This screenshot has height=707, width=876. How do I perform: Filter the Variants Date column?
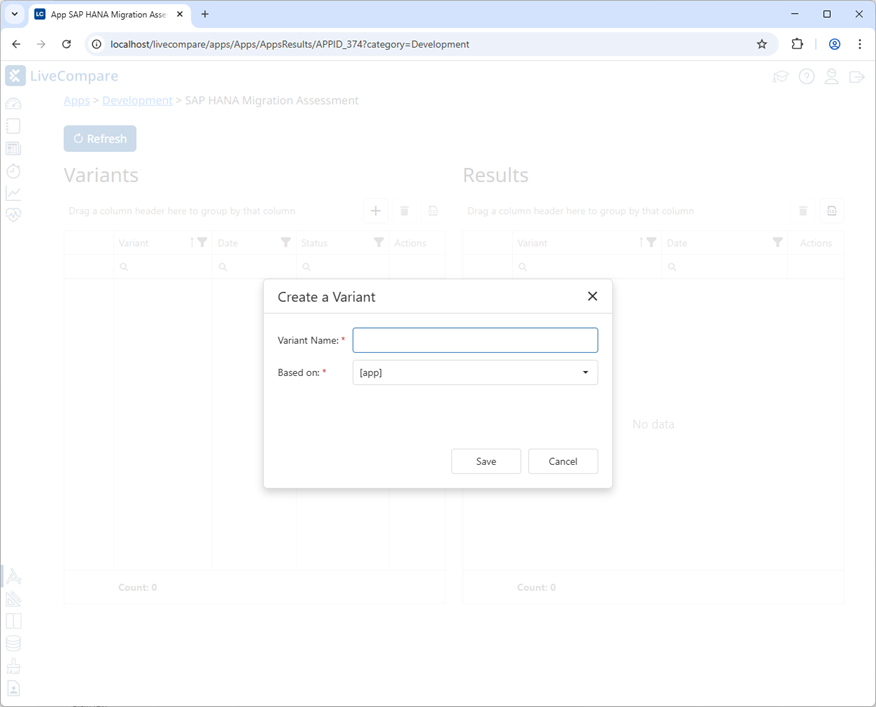click(x=285, y=243)
